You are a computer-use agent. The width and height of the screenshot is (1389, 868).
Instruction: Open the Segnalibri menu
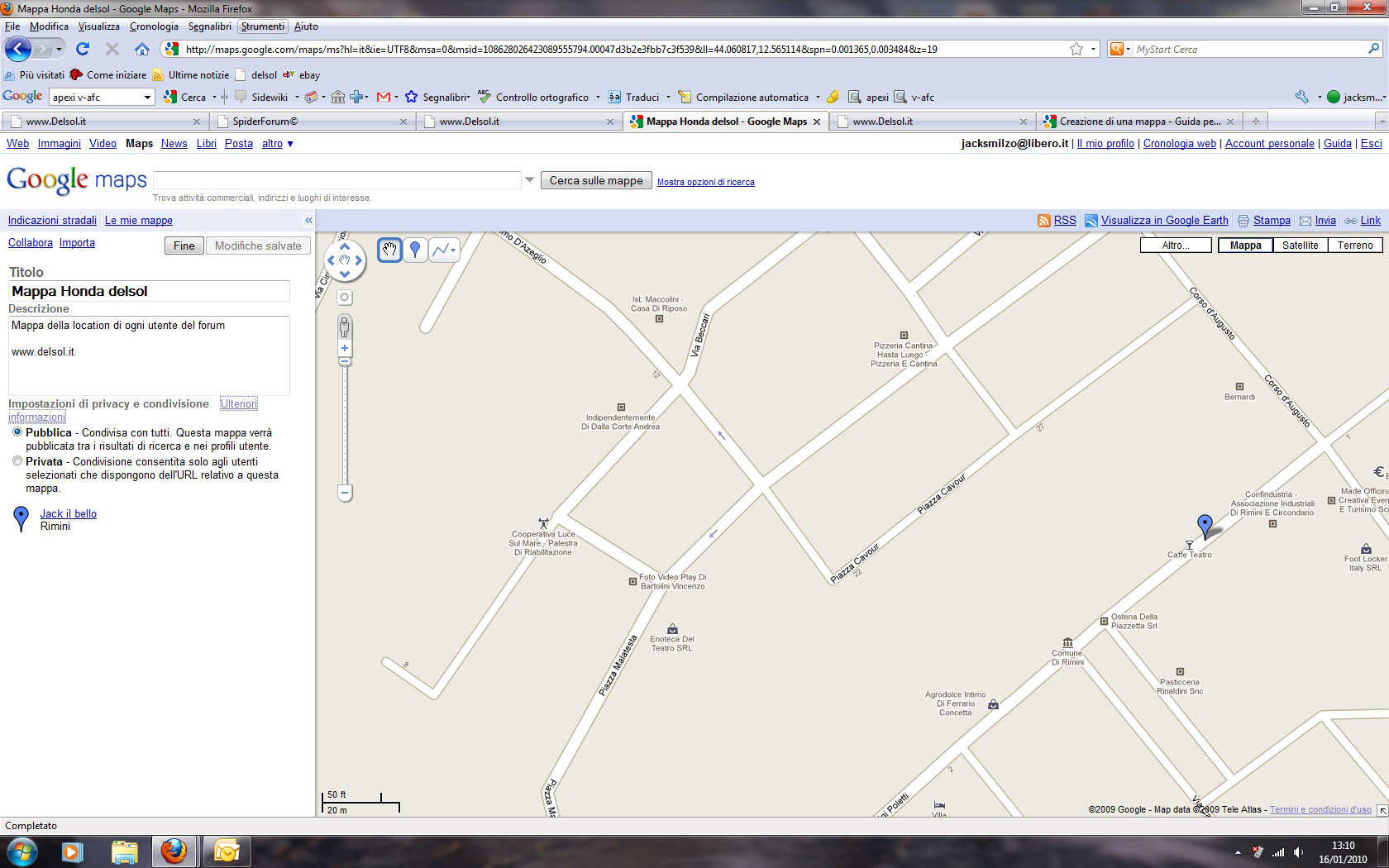[x=210, y=26]
